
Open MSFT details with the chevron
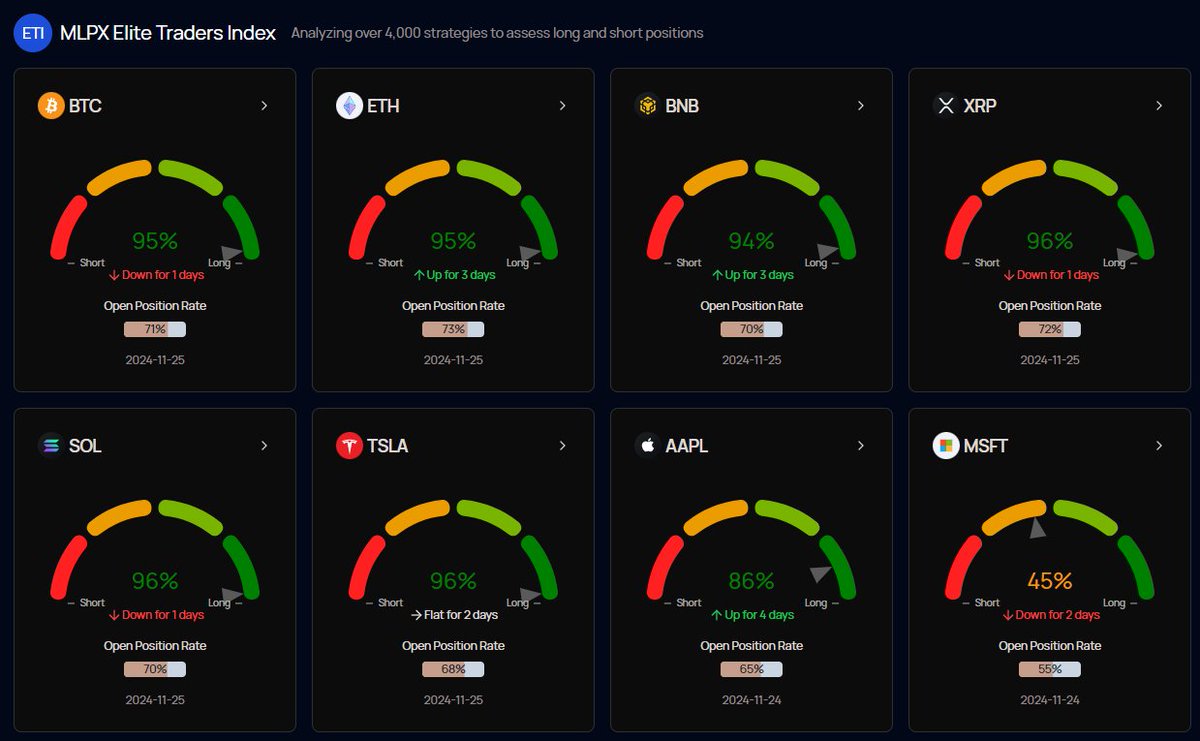click(1158, 445)
